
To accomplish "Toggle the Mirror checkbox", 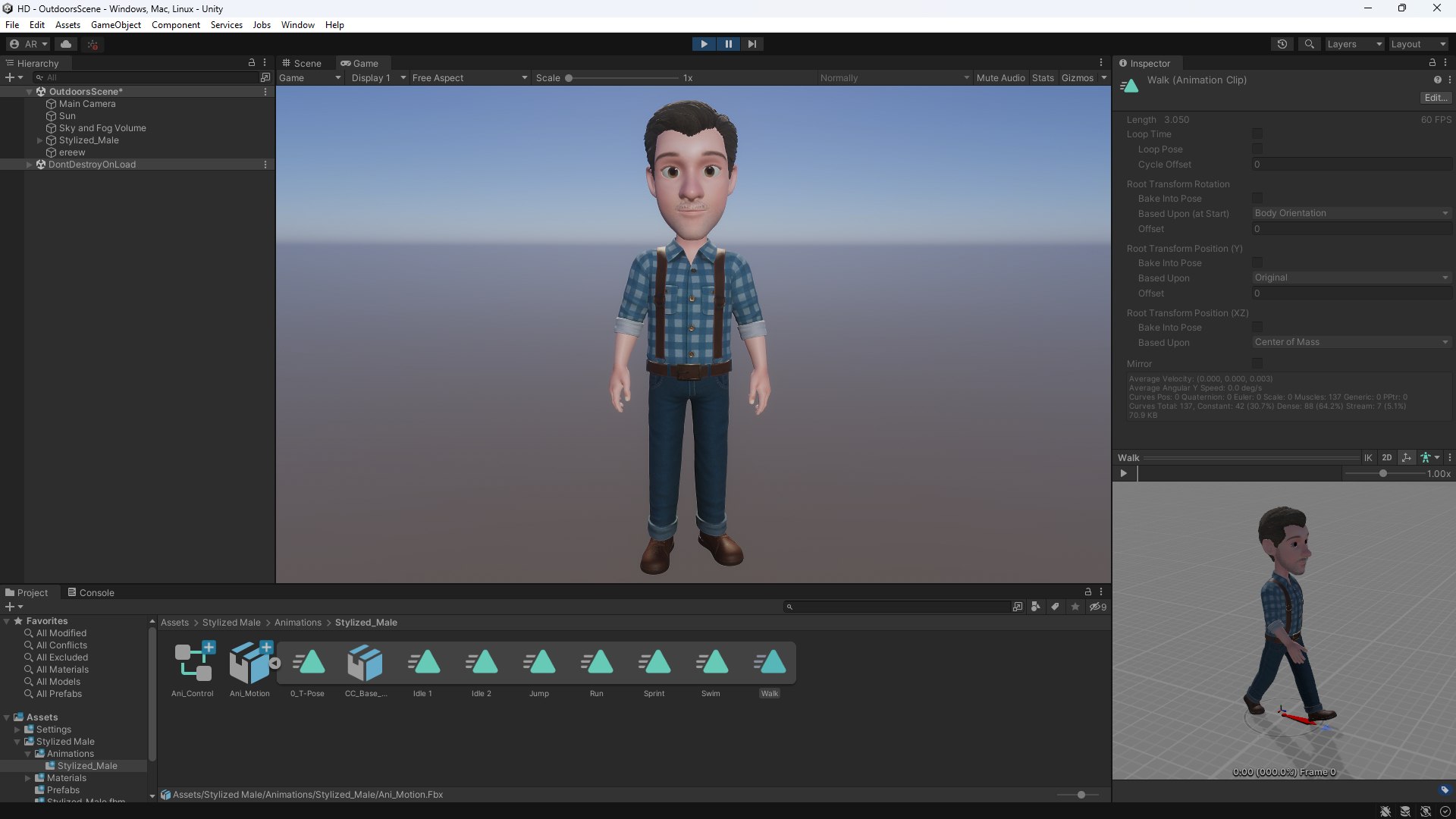I will [1257, 363].
